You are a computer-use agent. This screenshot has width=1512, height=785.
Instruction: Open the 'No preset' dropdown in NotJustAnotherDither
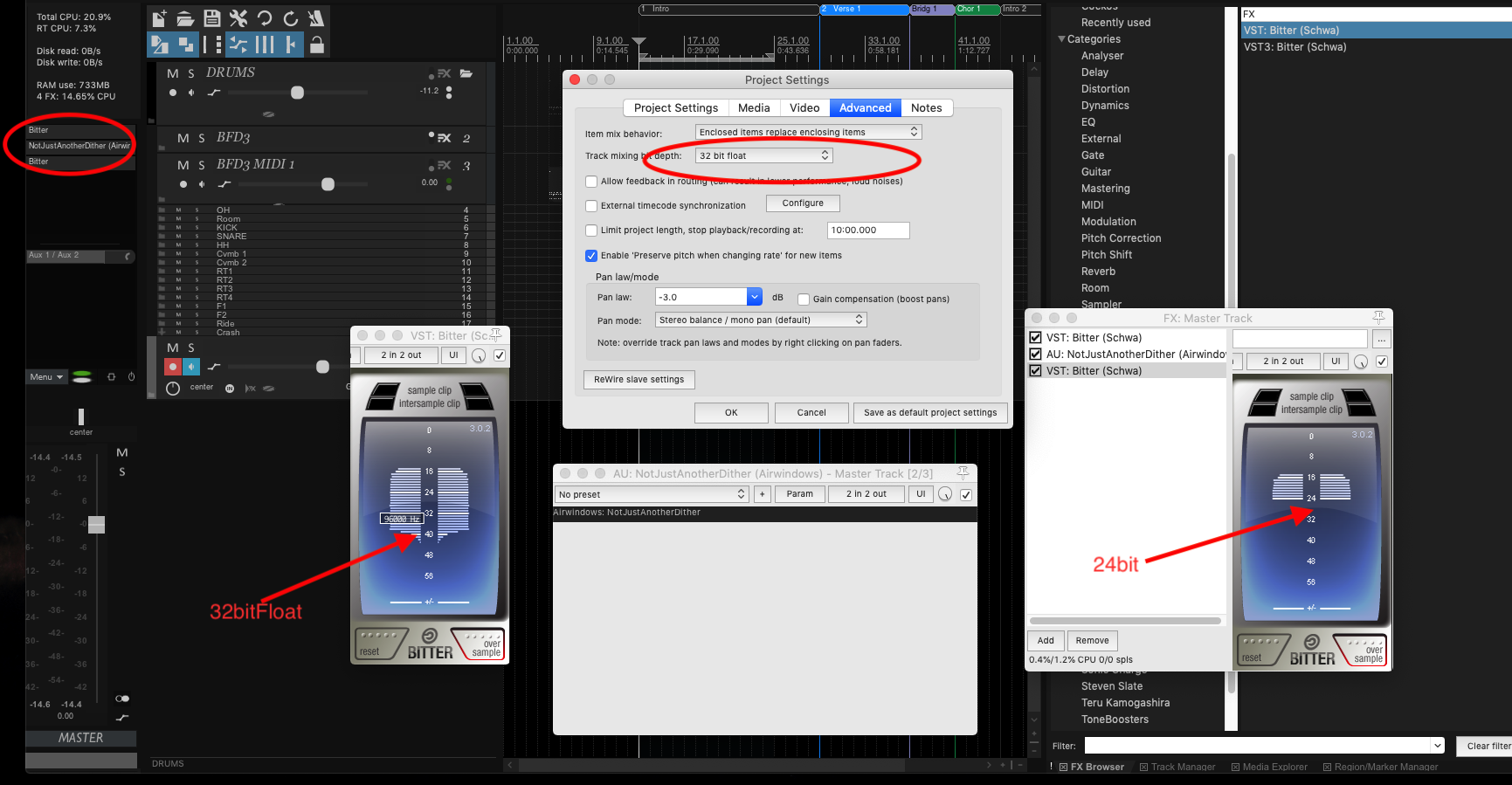pos(652,494)
